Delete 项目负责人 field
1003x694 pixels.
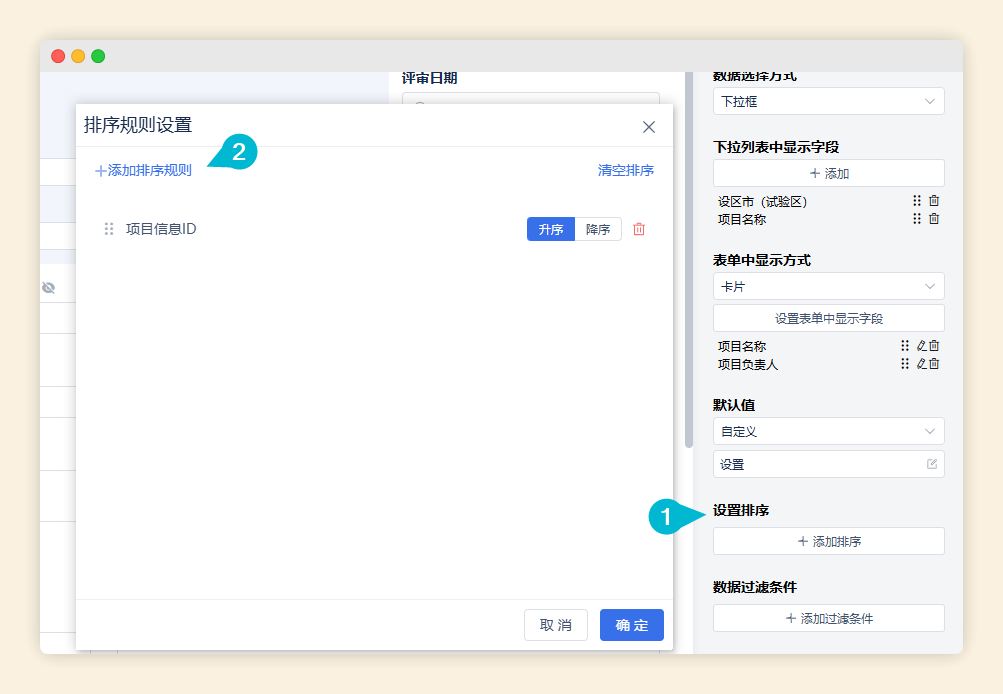point(934,363)
